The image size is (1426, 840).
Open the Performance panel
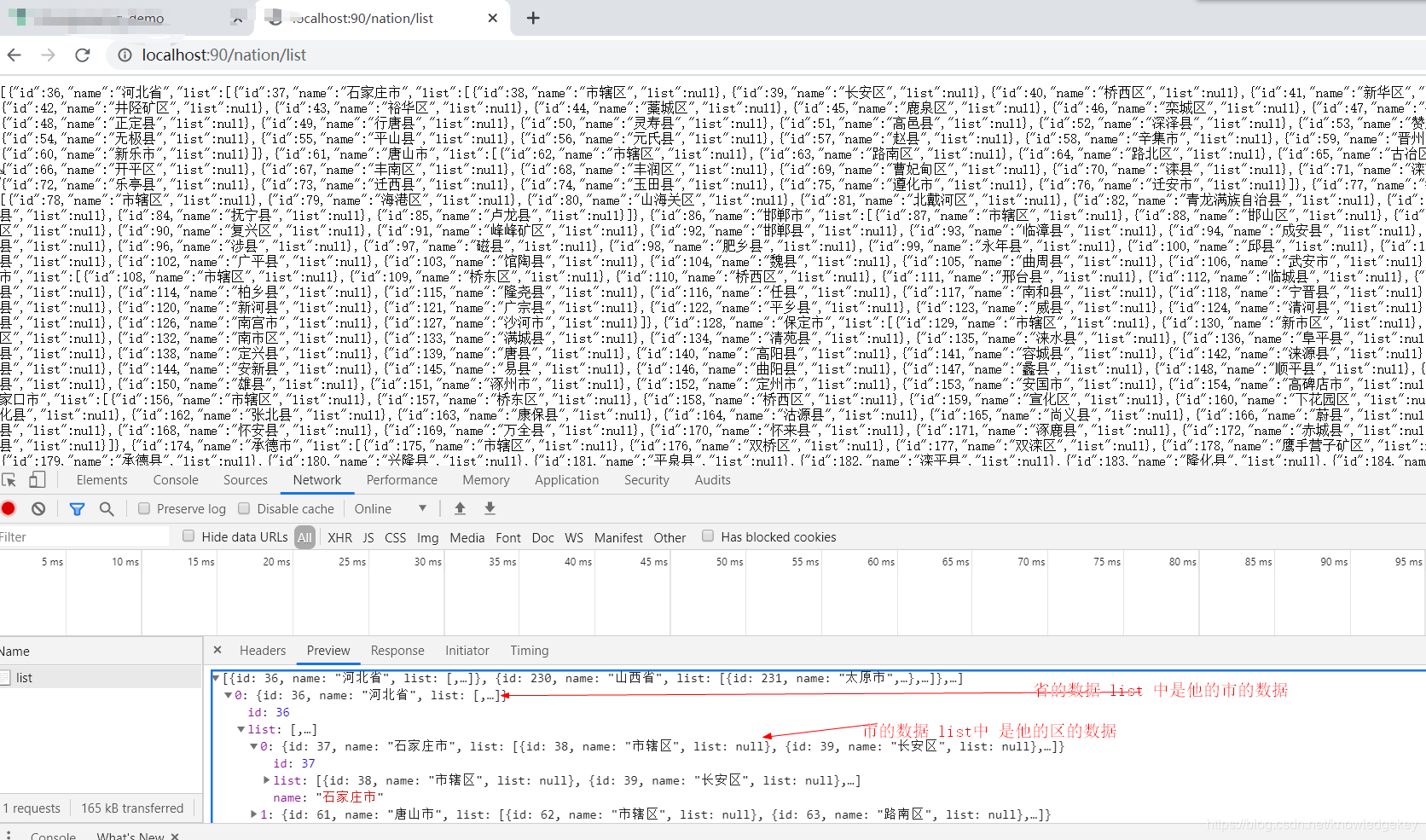coord(402,480)
